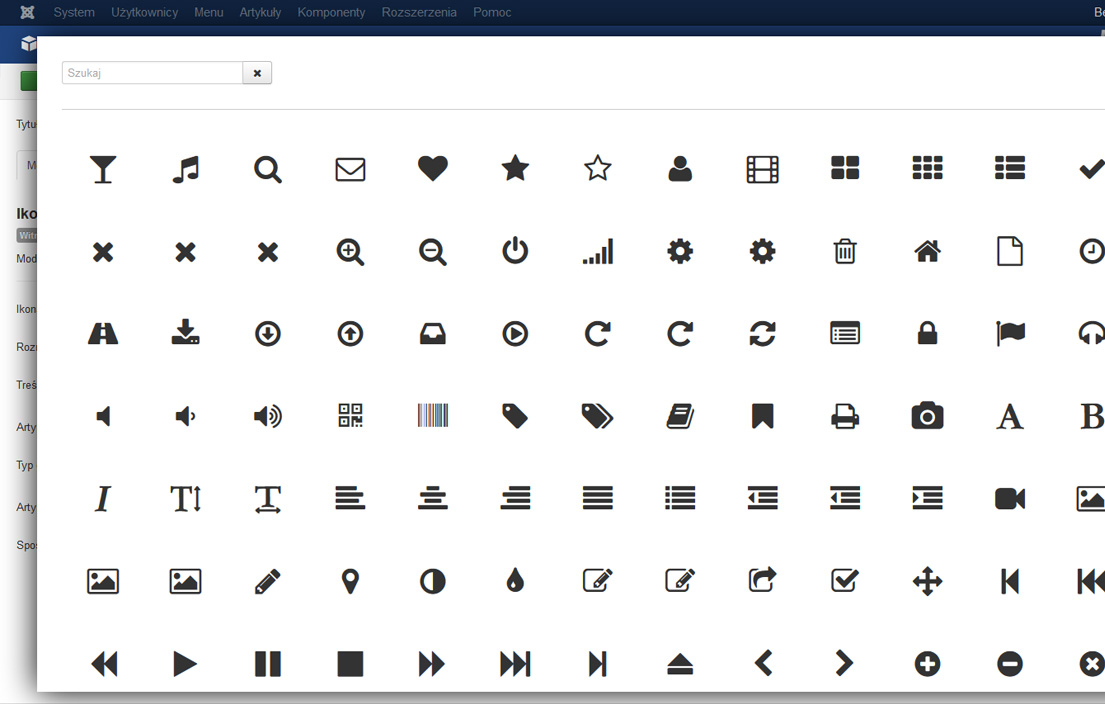Select the filled heart icon
The width and height of the screenshot is (1105, 704).
point(433,169)
